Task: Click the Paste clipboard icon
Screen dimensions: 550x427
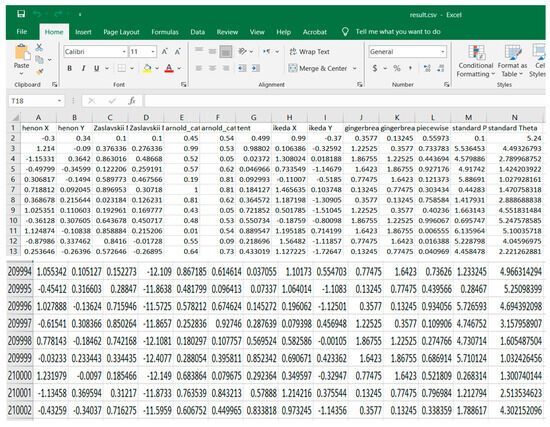Action: click(x=22, y=53)
